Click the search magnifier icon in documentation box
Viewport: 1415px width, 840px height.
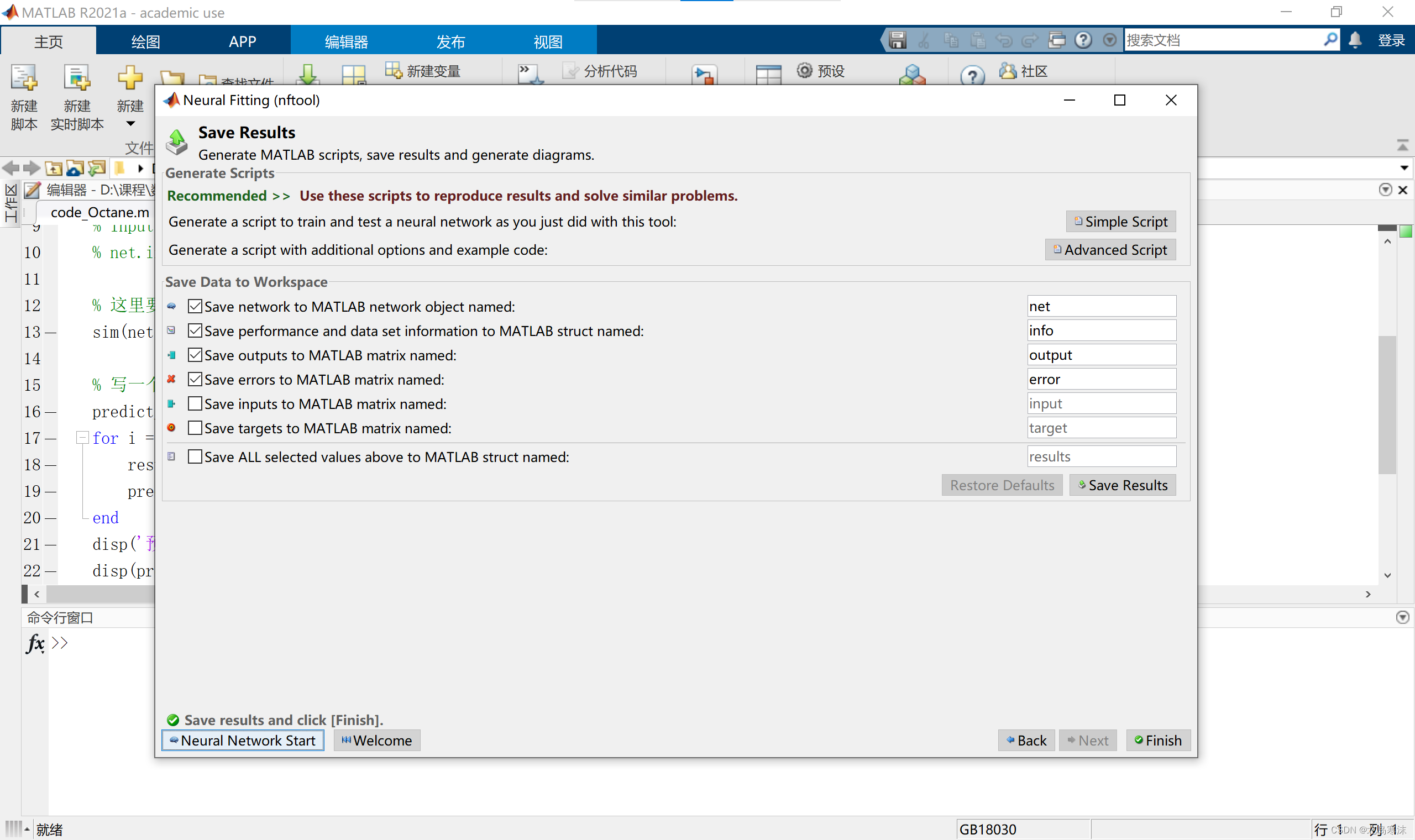click(1330, 40)
